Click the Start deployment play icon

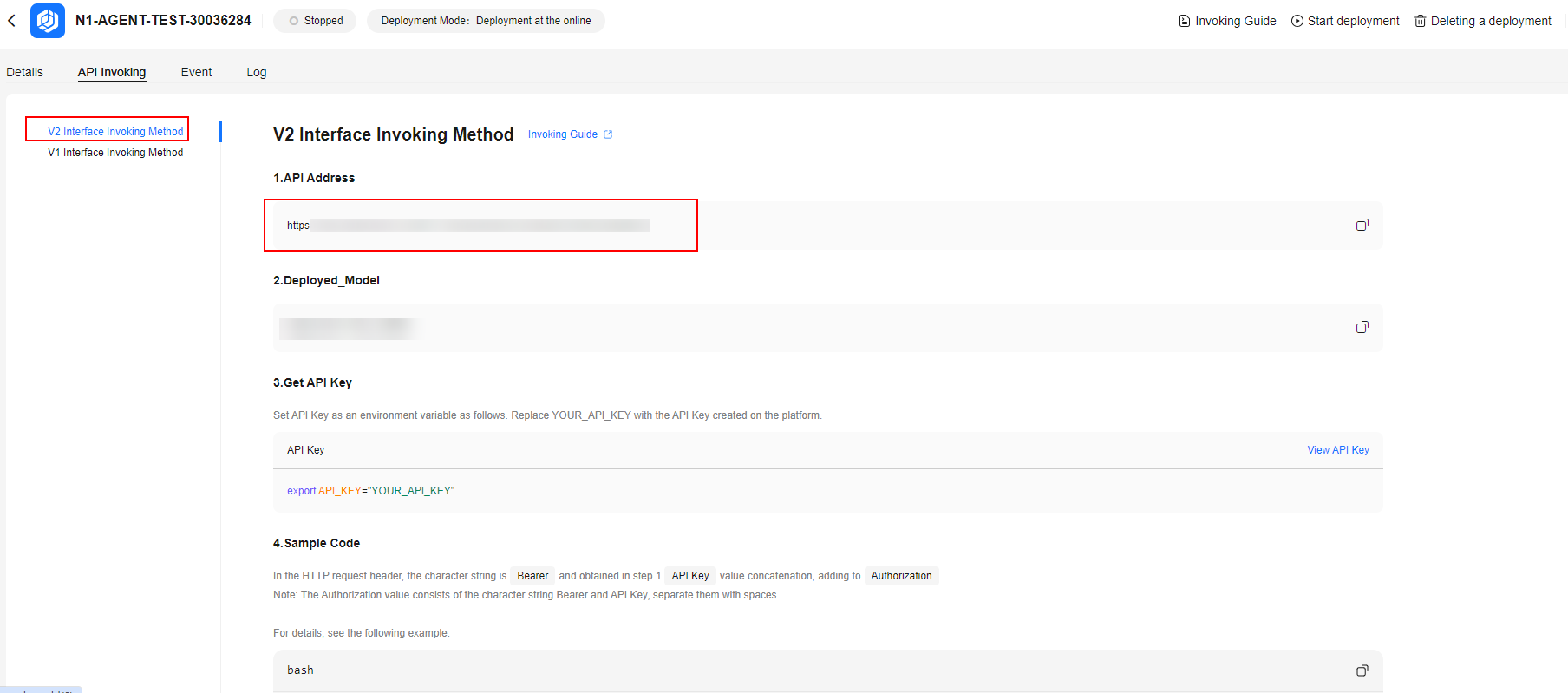pyautogui.click(x=1297, y=21)
